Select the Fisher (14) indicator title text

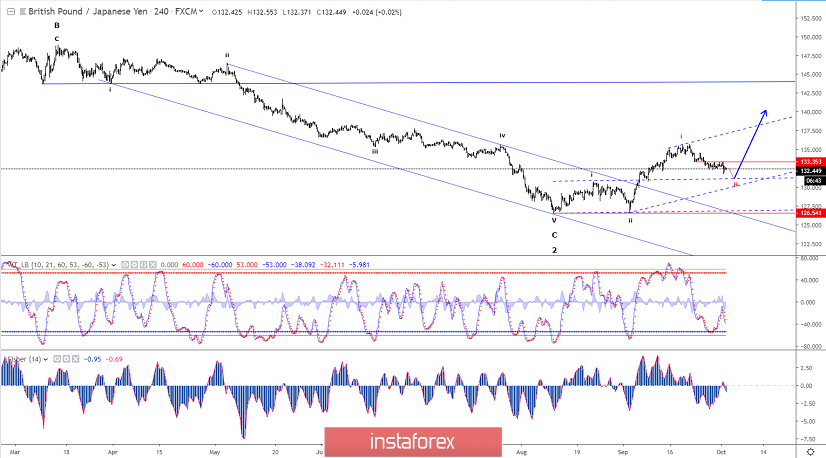[22, 359]
